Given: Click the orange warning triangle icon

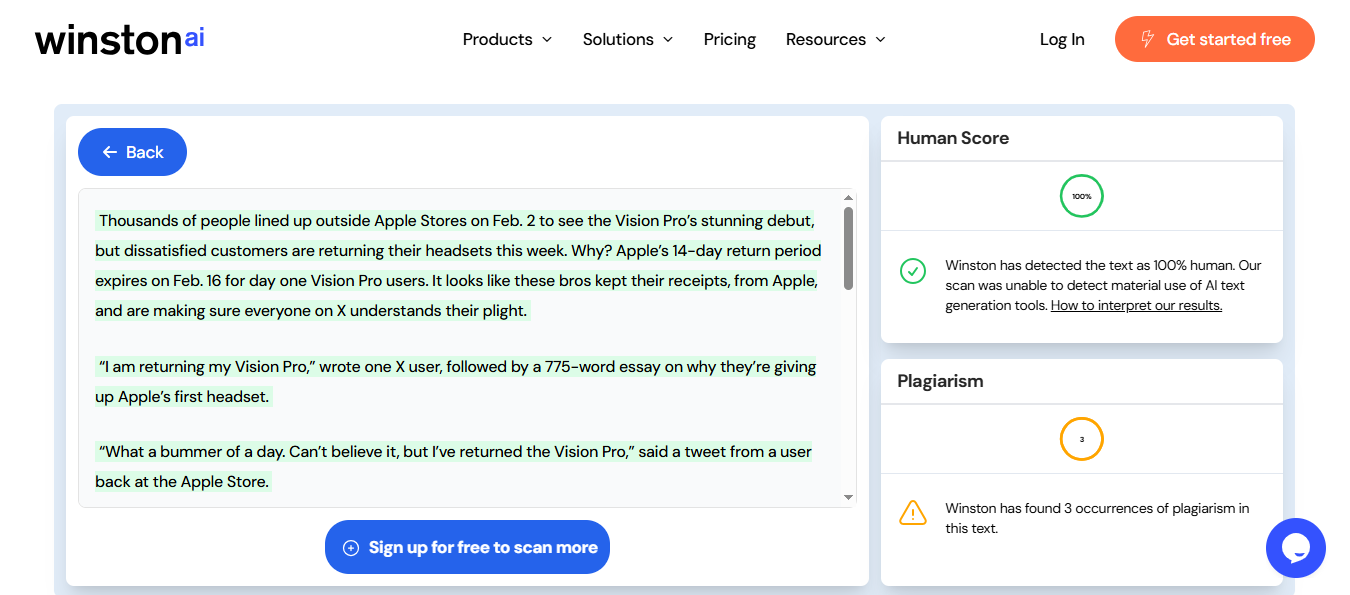Looking at the screenshot, I should point(912,513).
